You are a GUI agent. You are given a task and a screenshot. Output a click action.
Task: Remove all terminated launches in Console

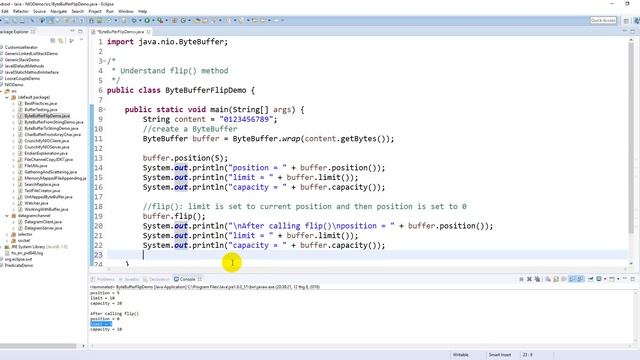537,279
